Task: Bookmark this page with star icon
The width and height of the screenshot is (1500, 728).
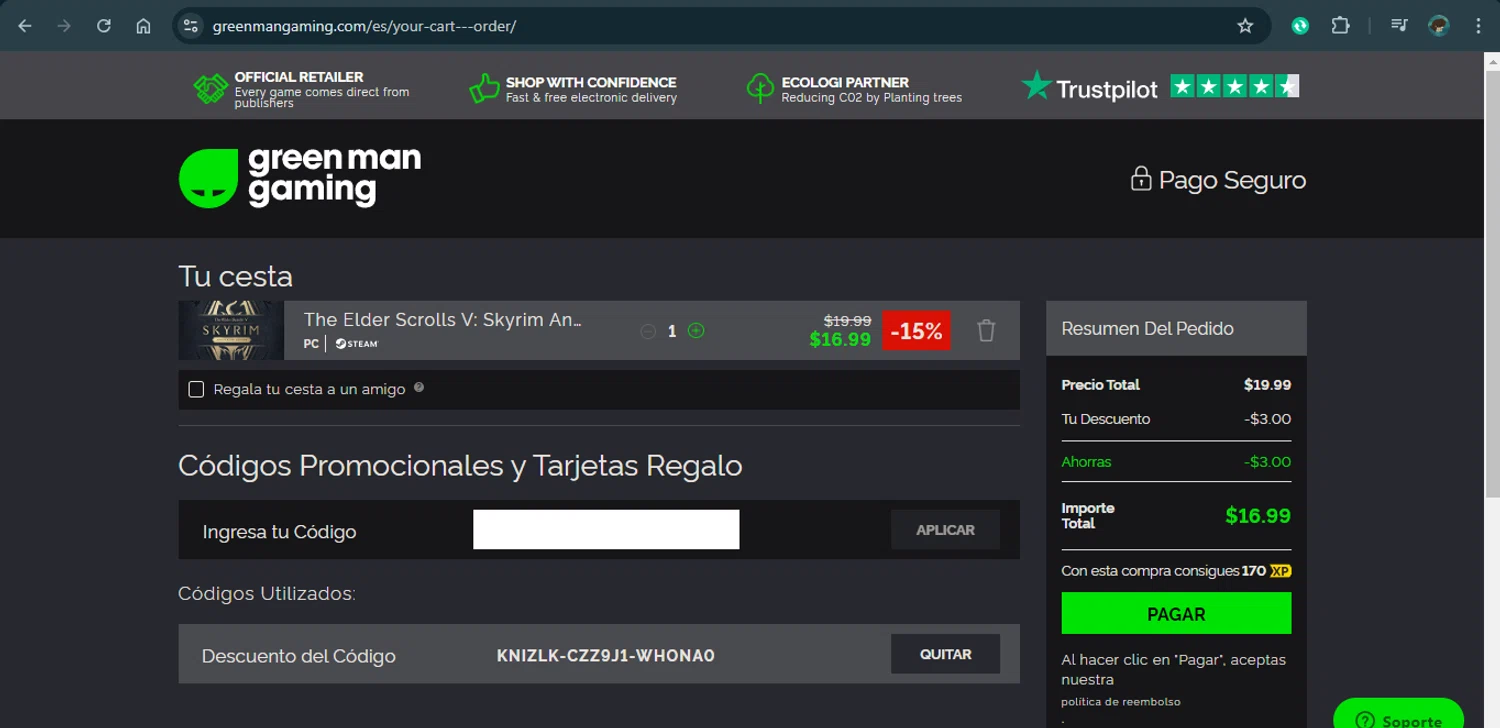Action: click(x=1245, y=26)
